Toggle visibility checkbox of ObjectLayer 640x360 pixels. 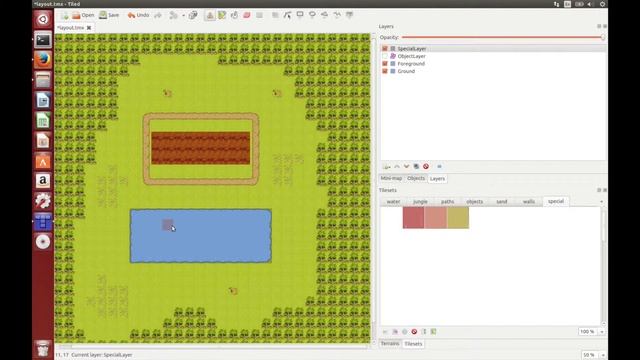(384, 56)
